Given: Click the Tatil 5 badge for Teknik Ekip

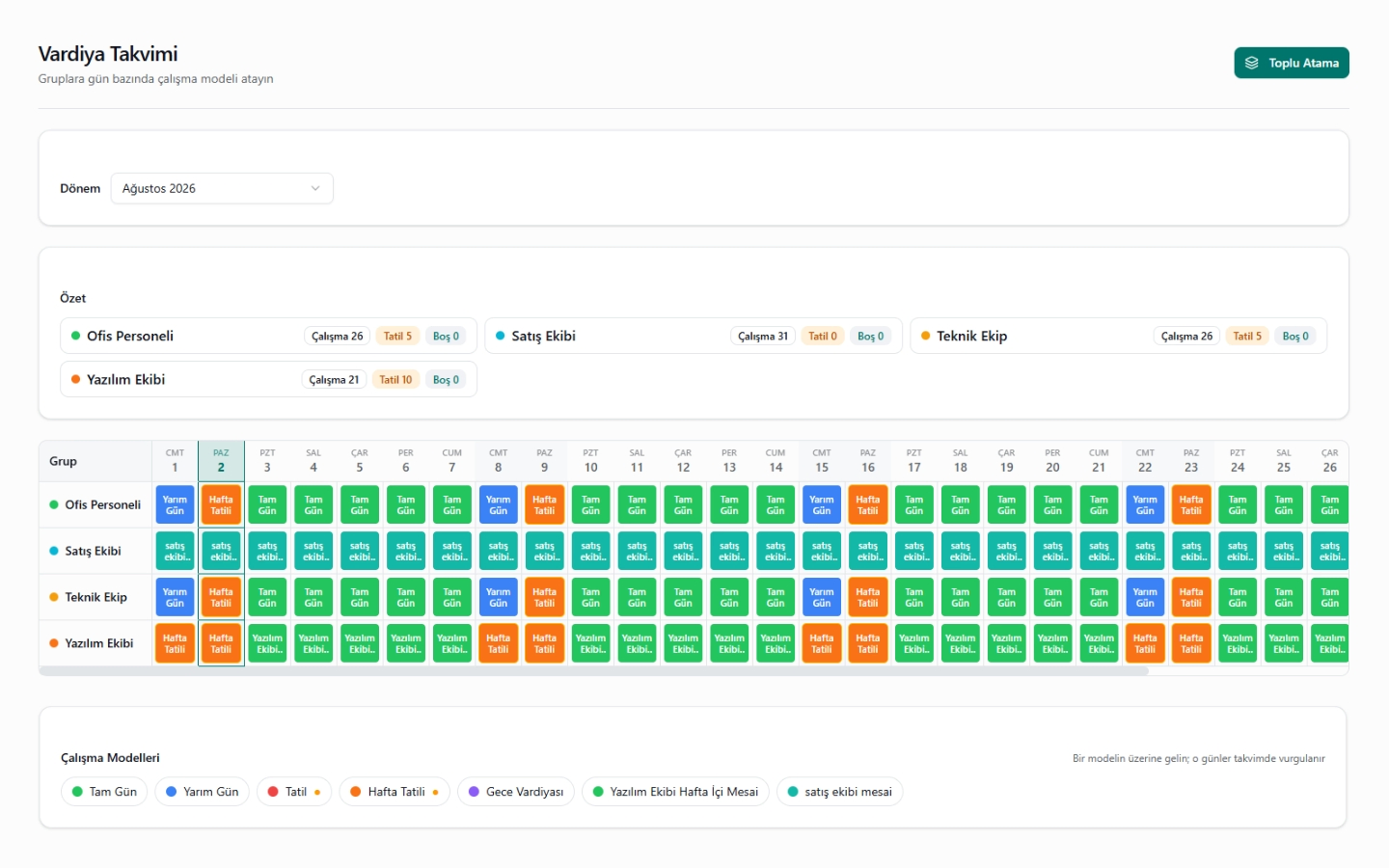Looking at the screenshot, I should pyautogui.click(x=1247, y=336).
